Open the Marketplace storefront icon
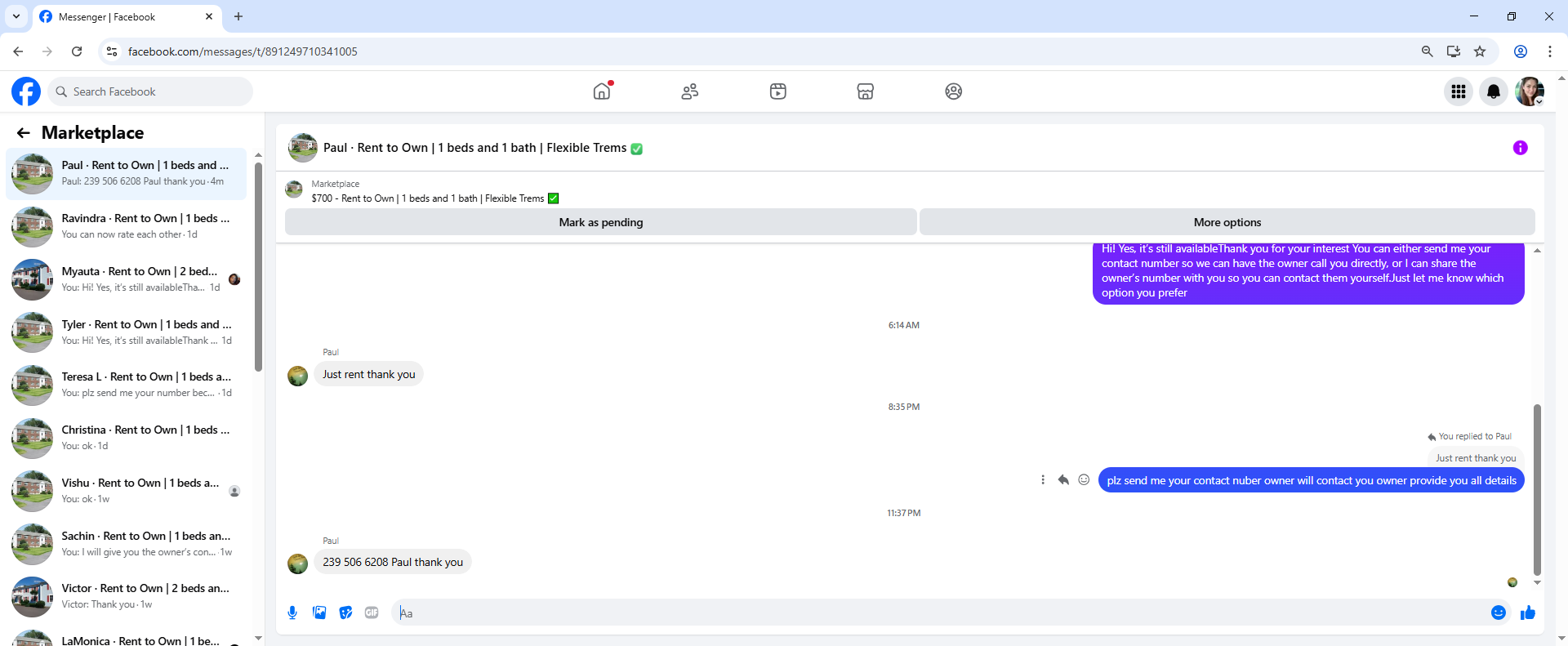Screen dimensions: 1568x646 (866, 91)
